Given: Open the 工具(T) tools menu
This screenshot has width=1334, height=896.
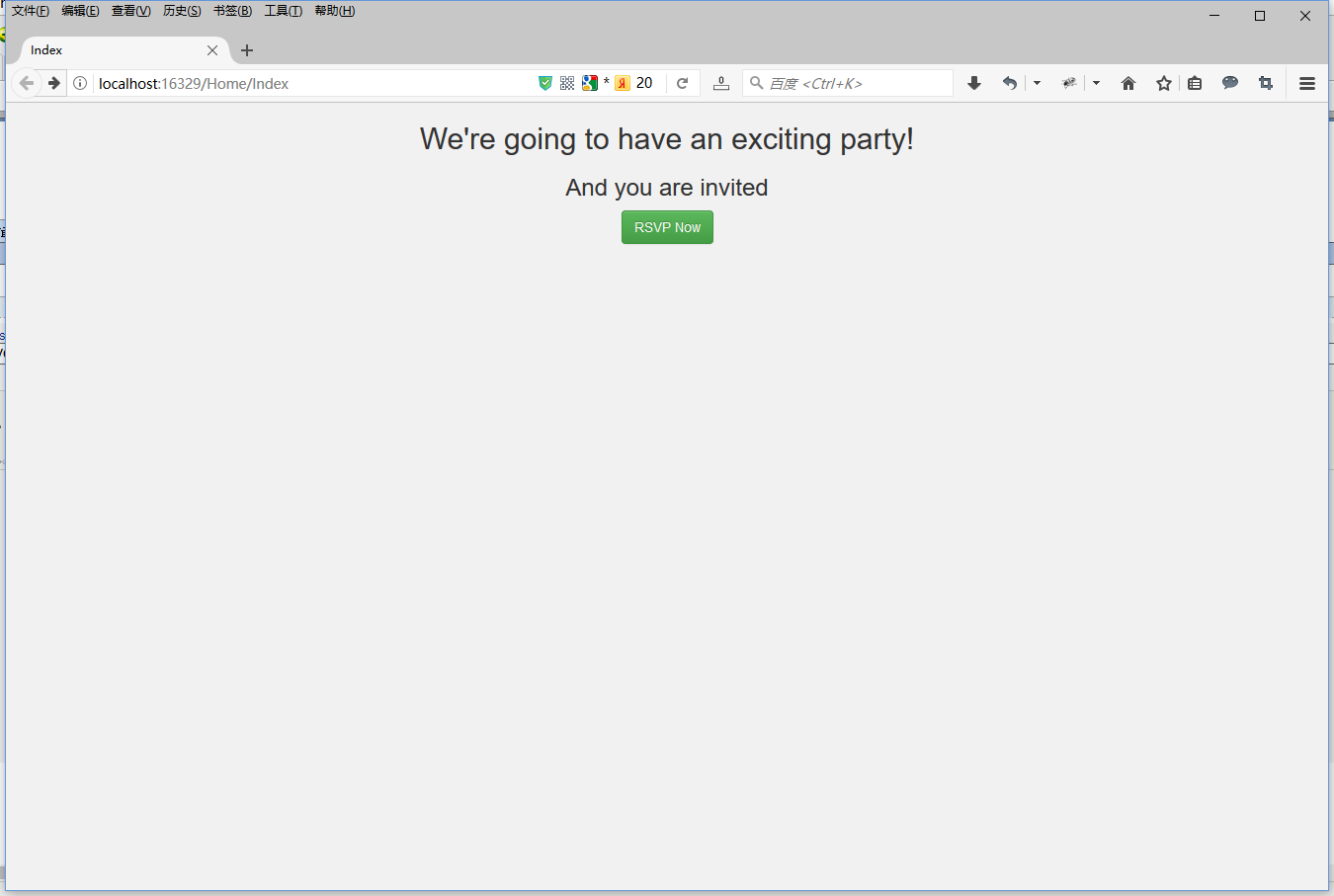Looking at the screenshot, I should pyautogui.click(x=283, y=11).
